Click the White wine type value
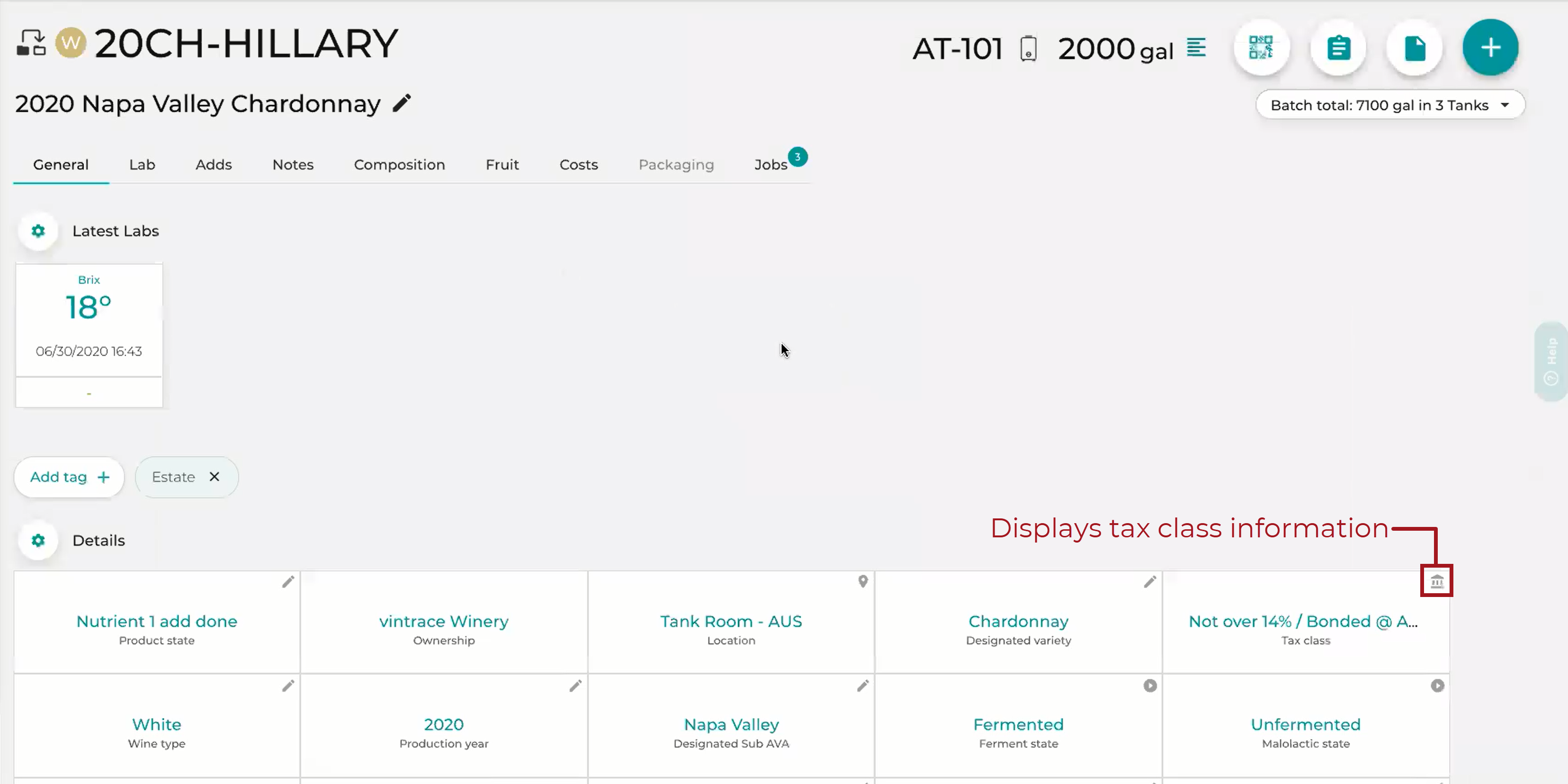Screen dimensions: 1568x784 (x=156, y=724)
